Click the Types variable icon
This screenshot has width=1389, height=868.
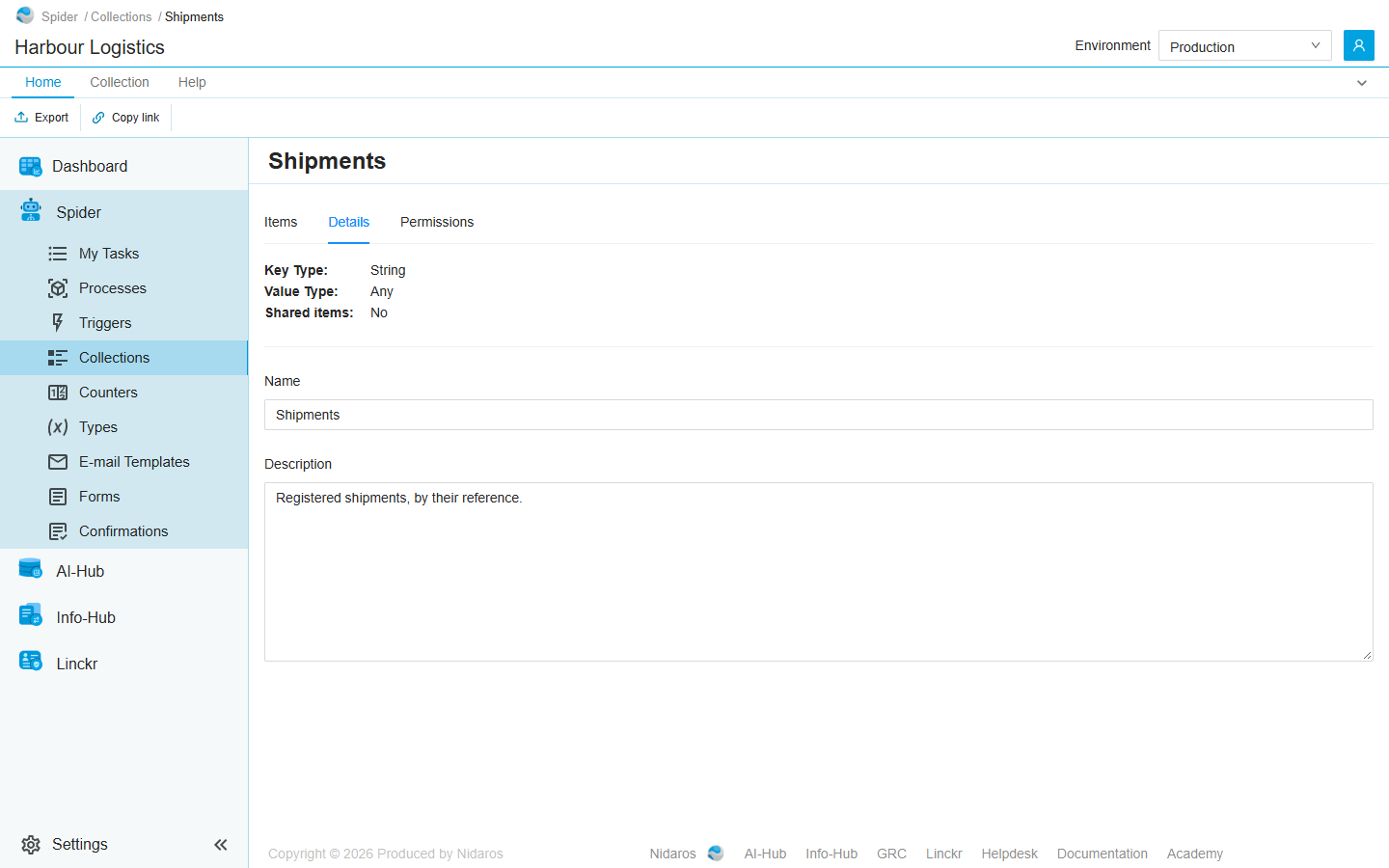58,427
